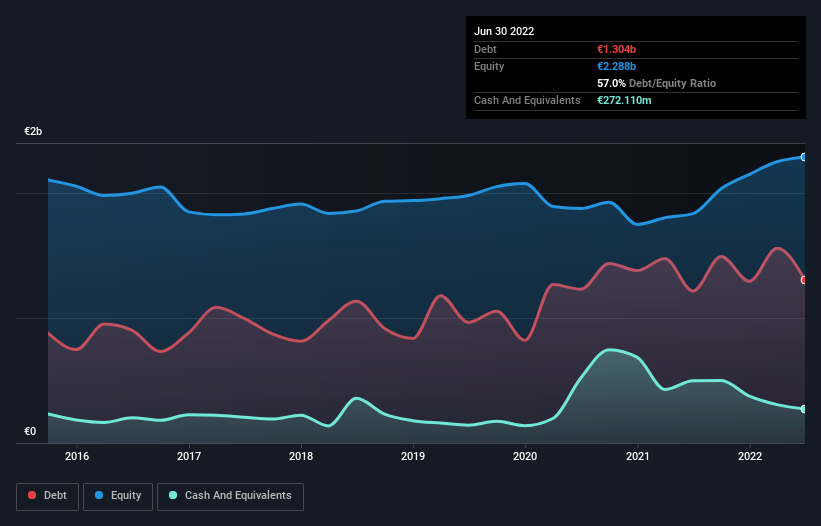The height and width of the screenshot is (526, 821).
Task: Click the Jun 30 2022 tooltip date
Action: tap(504, 31)
